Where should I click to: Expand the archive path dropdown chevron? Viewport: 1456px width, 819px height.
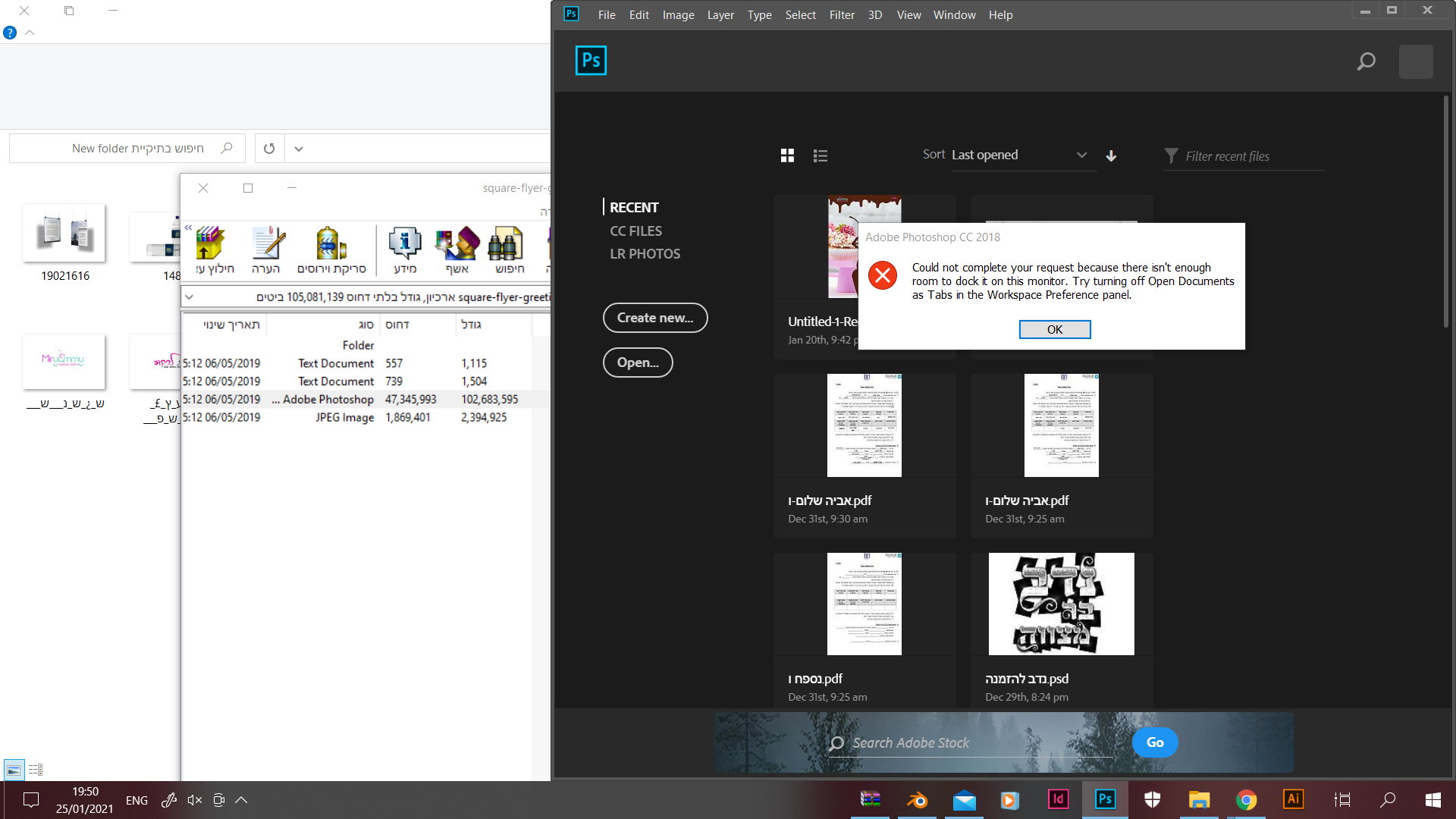tap(190, 297)
